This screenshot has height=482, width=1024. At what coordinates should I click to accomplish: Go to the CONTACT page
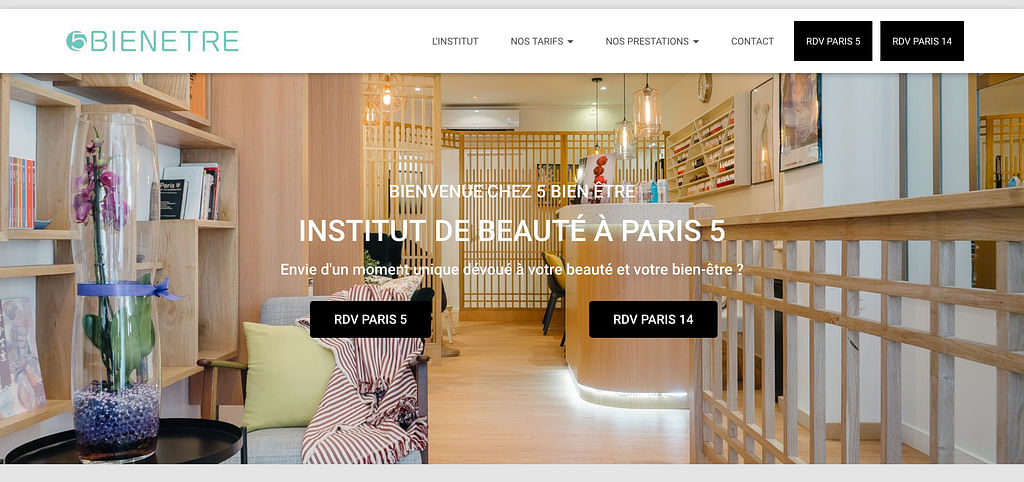(752, 41)
